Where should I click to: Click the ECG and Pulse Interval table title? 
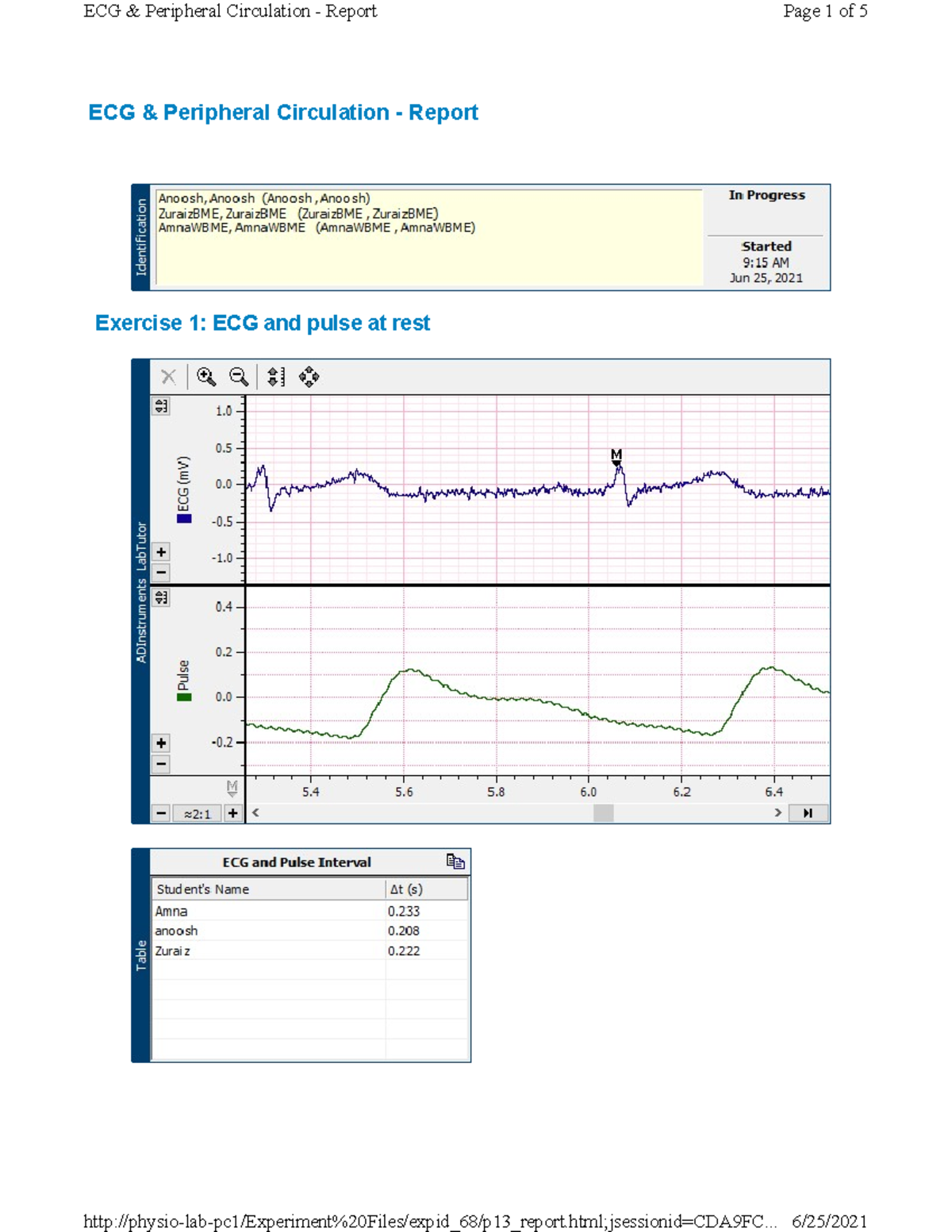pos(297,862)
